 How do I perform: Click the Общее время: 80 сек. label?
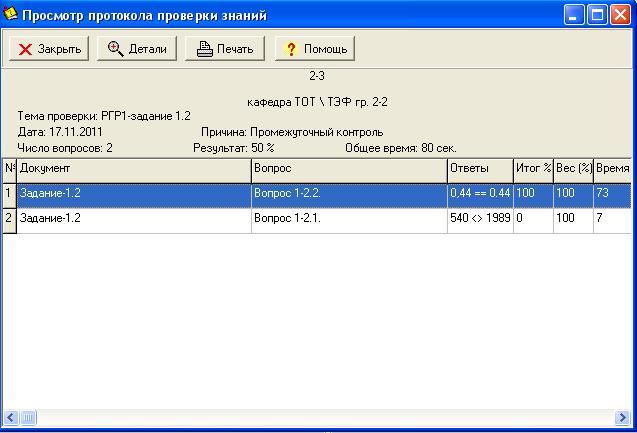point(401,148)
